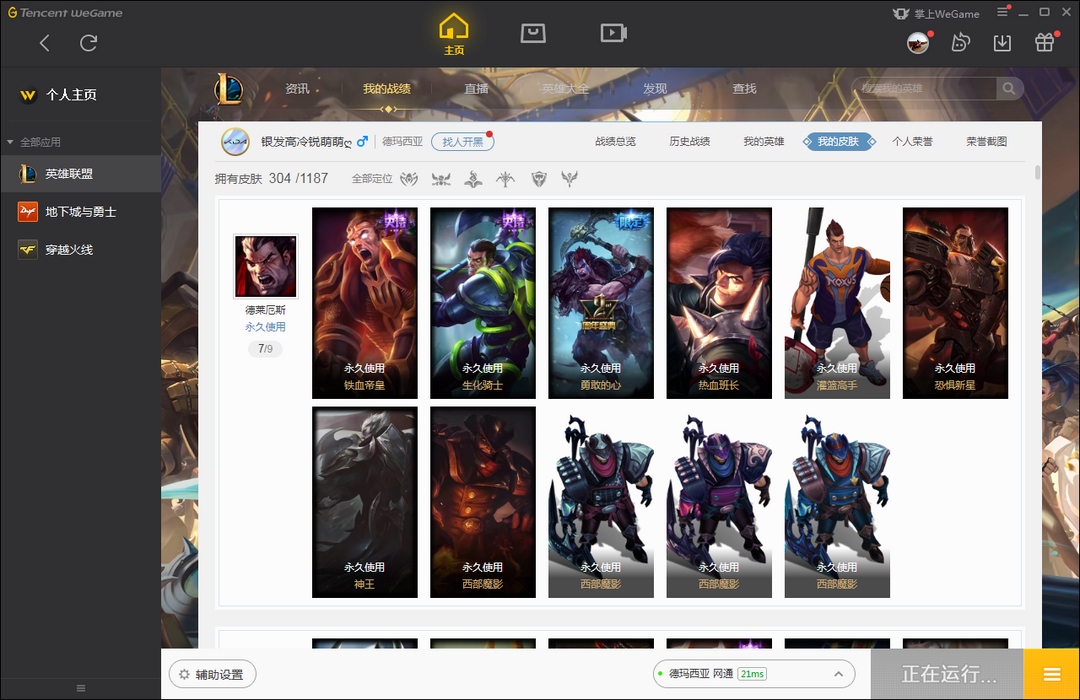Focus the hero search input field

[x=924, y=88]
